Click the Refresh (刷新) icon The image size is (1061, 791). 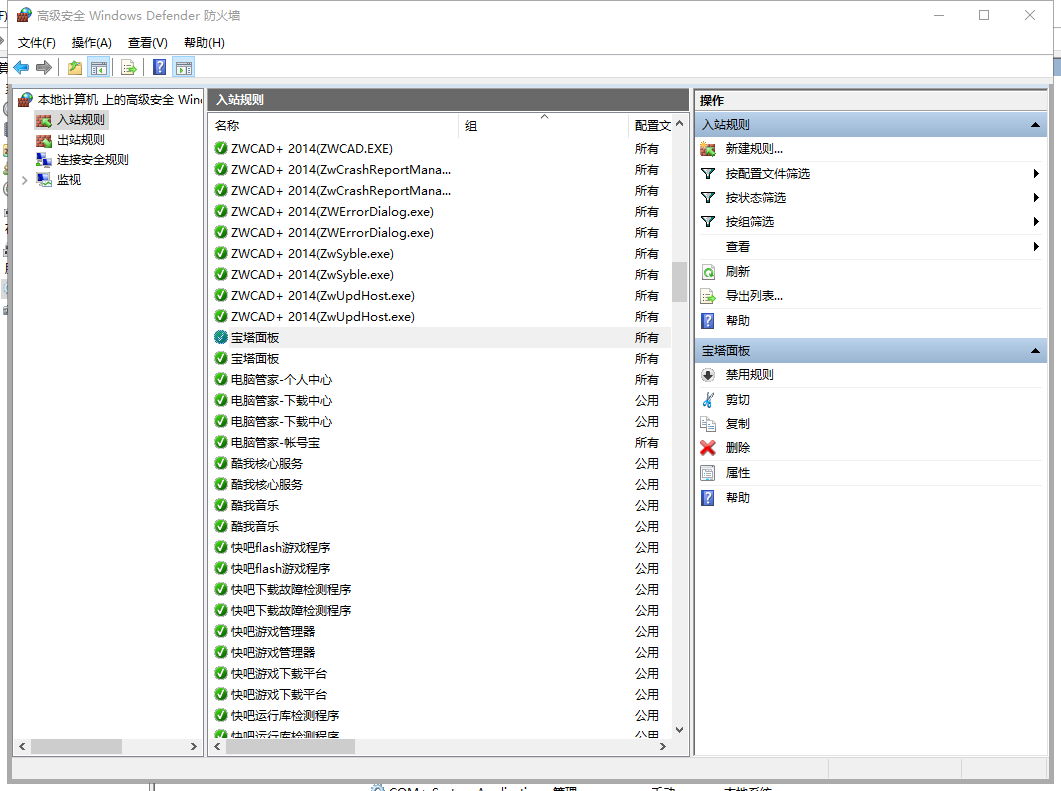[x=708, y=272]
